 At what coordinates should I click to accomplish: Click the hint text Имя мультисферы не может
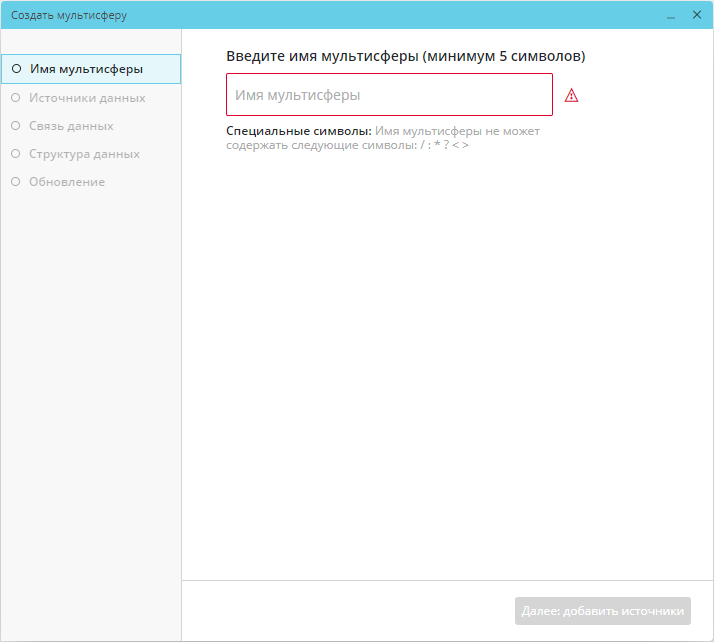[x=457, y=131]
